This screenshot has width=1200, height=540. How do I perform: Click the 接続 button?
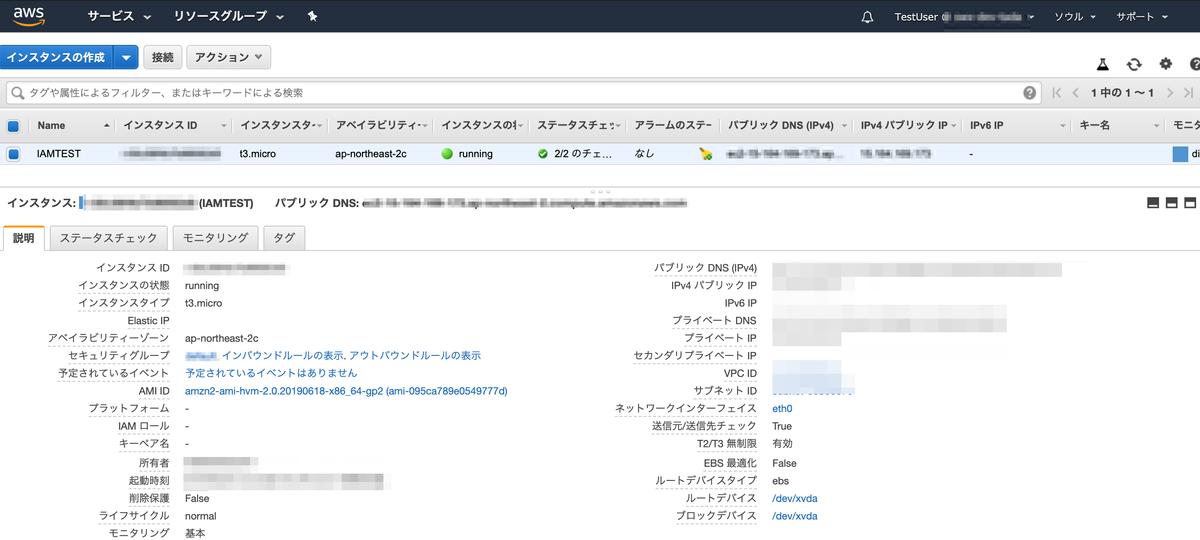click(162, 58)
